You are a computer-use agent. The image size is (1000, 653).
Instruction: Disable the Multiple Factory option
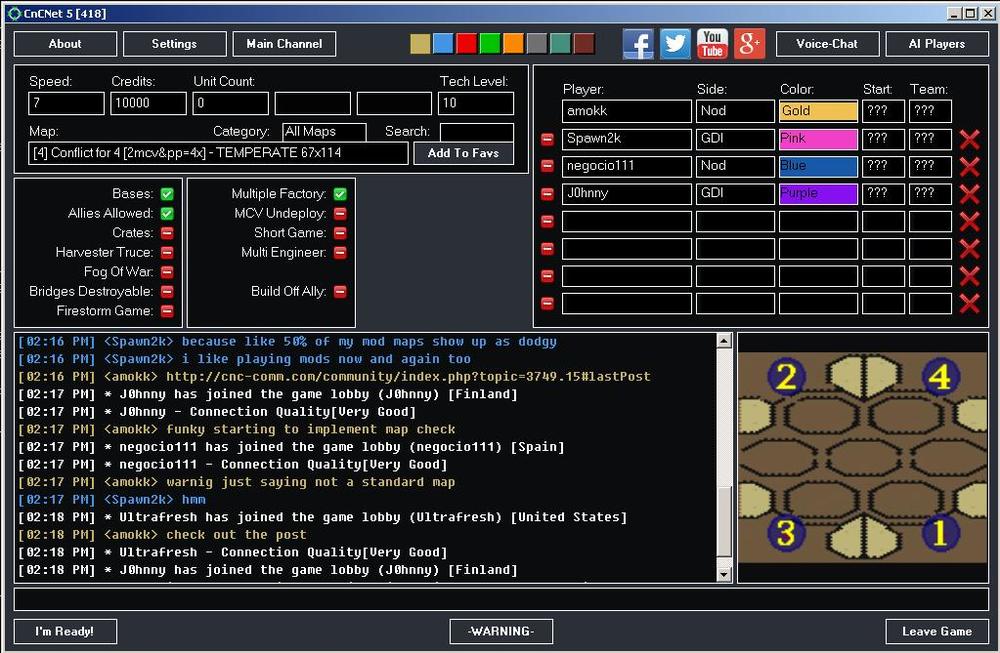[x=341, y=194]
